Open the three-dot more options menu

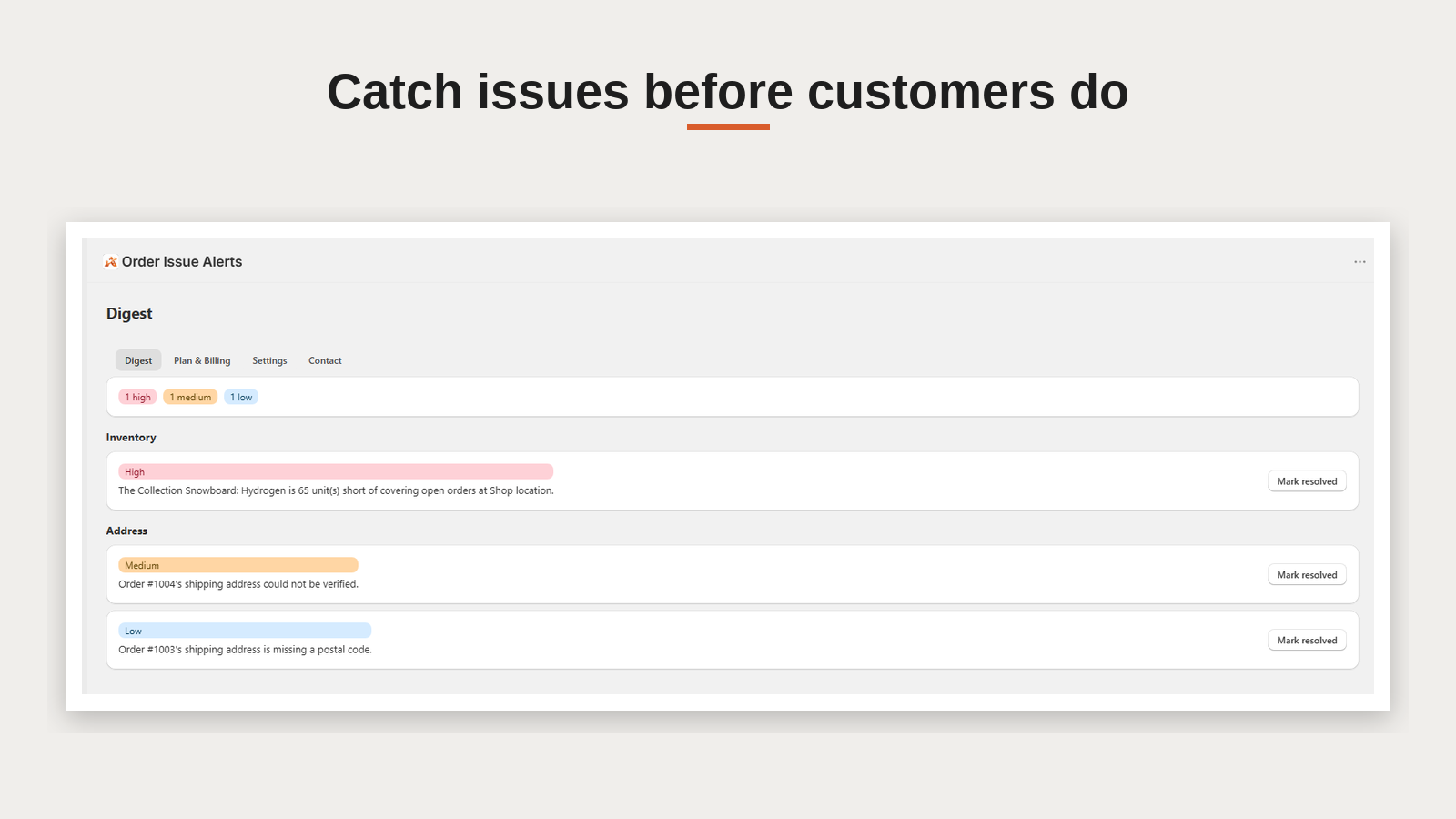1360,262
